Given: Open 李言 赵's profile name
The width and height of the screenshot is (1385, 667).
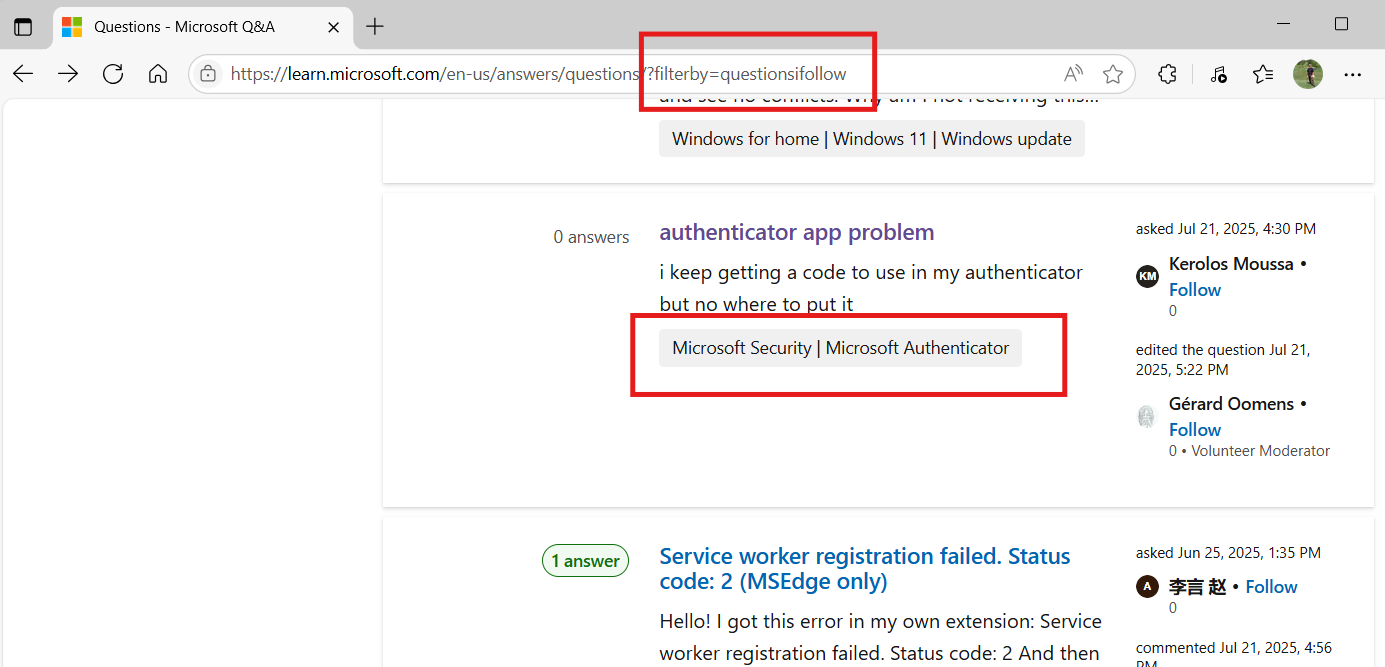Looking at the screenshot, I should [x=1198, y=587].
